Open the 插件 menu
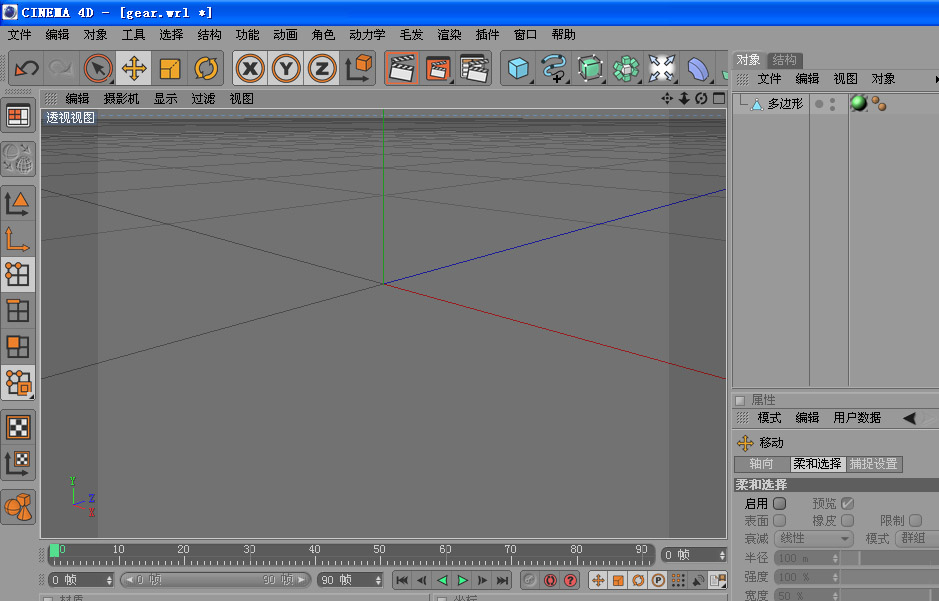Screen dimensions: 939x601 487,35
